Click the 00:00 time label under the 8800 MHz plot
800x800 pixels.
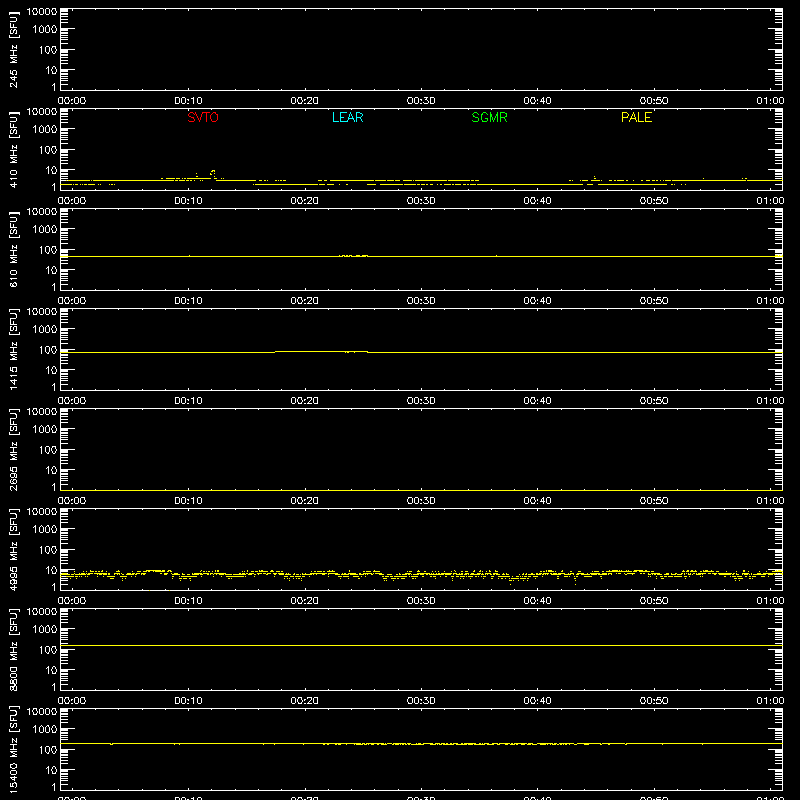(x=72, y=701)
